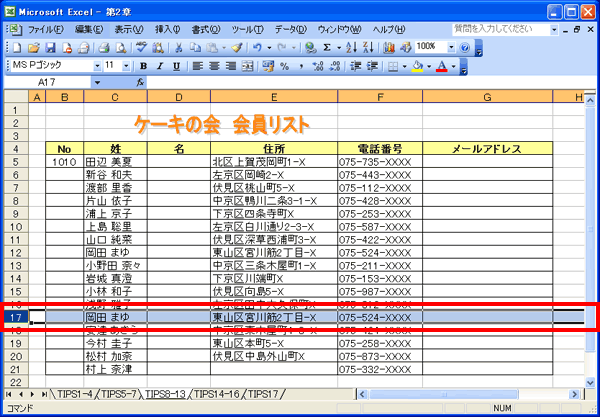
Task: Decrease the indent
Action: (x=356, y=67)
